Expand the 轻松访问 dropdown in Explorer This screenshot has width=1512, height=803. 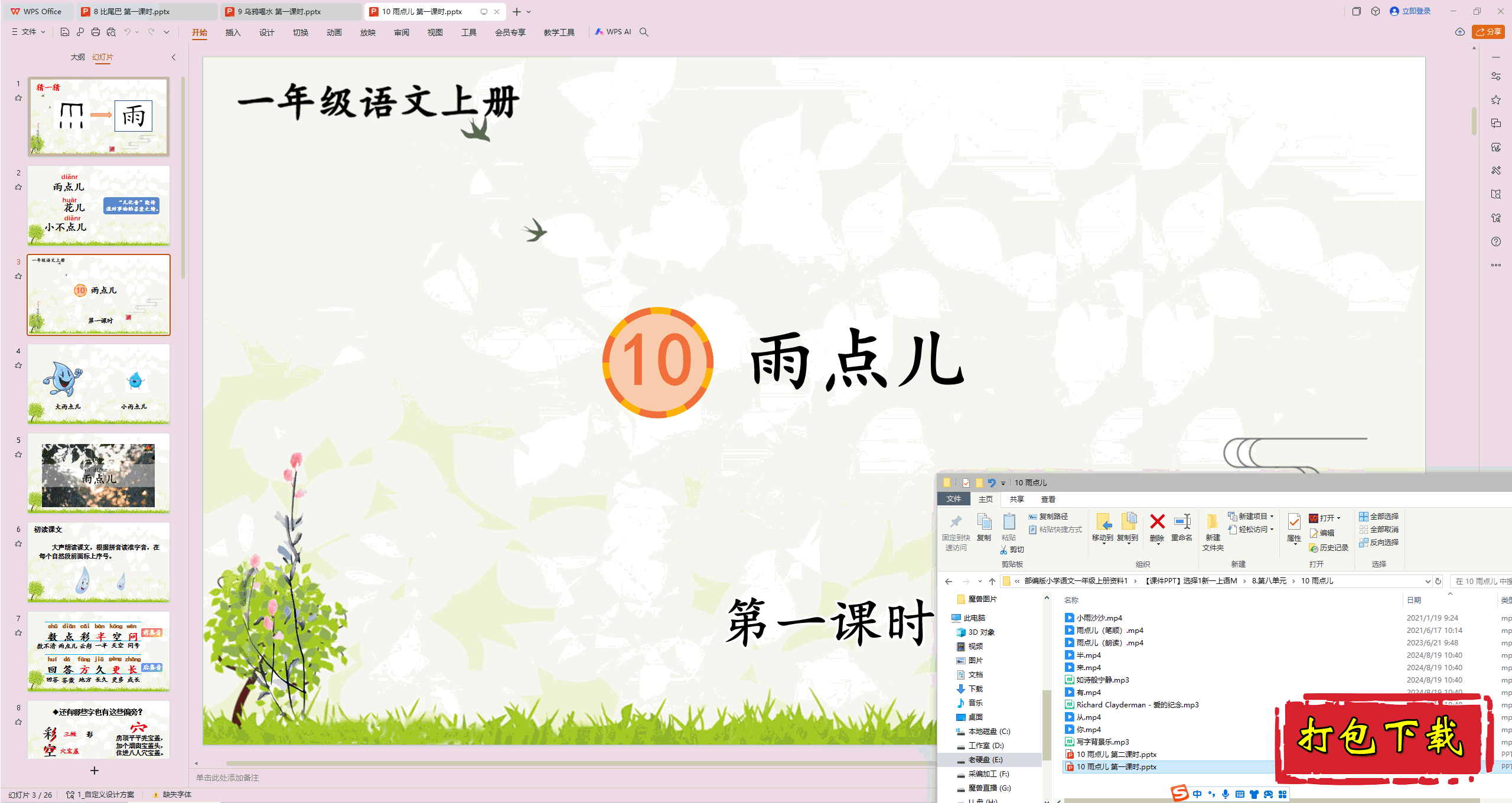pyautogui.click(x=1272, y=530)
